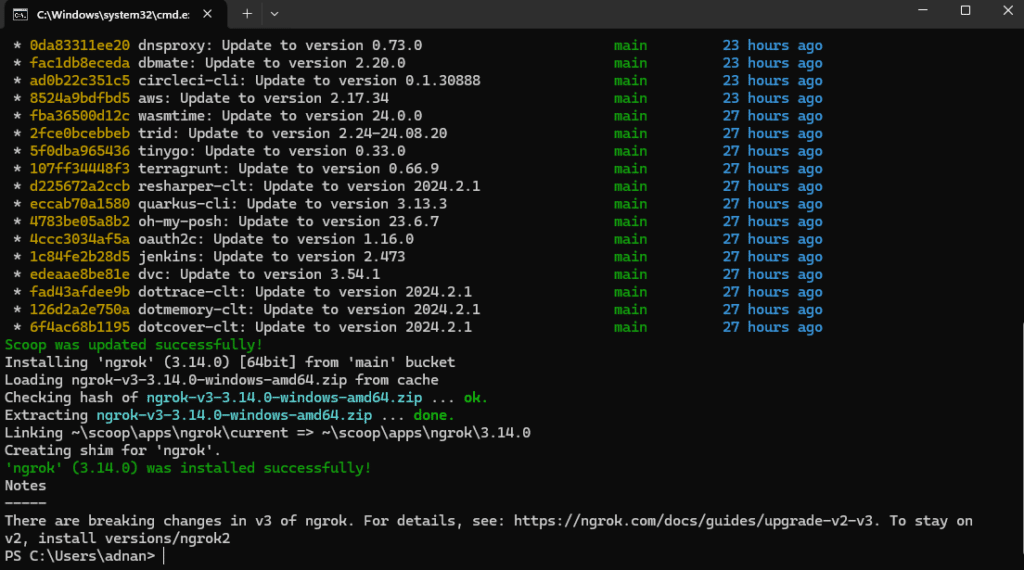This screenshot has height=570, width=1024.
Task: Click "Installing 'ngrok' (3.14.0)" line
Action: pos(230,362)
